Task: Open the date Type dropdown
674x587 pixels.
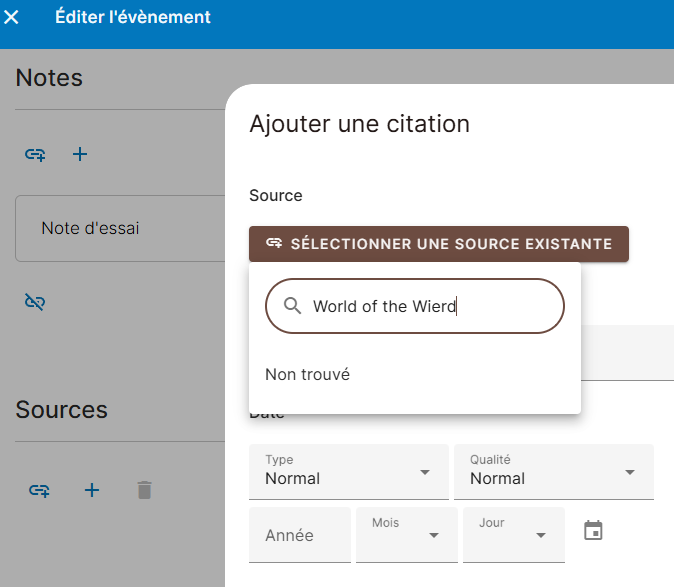Action: (x=348, y=471)
